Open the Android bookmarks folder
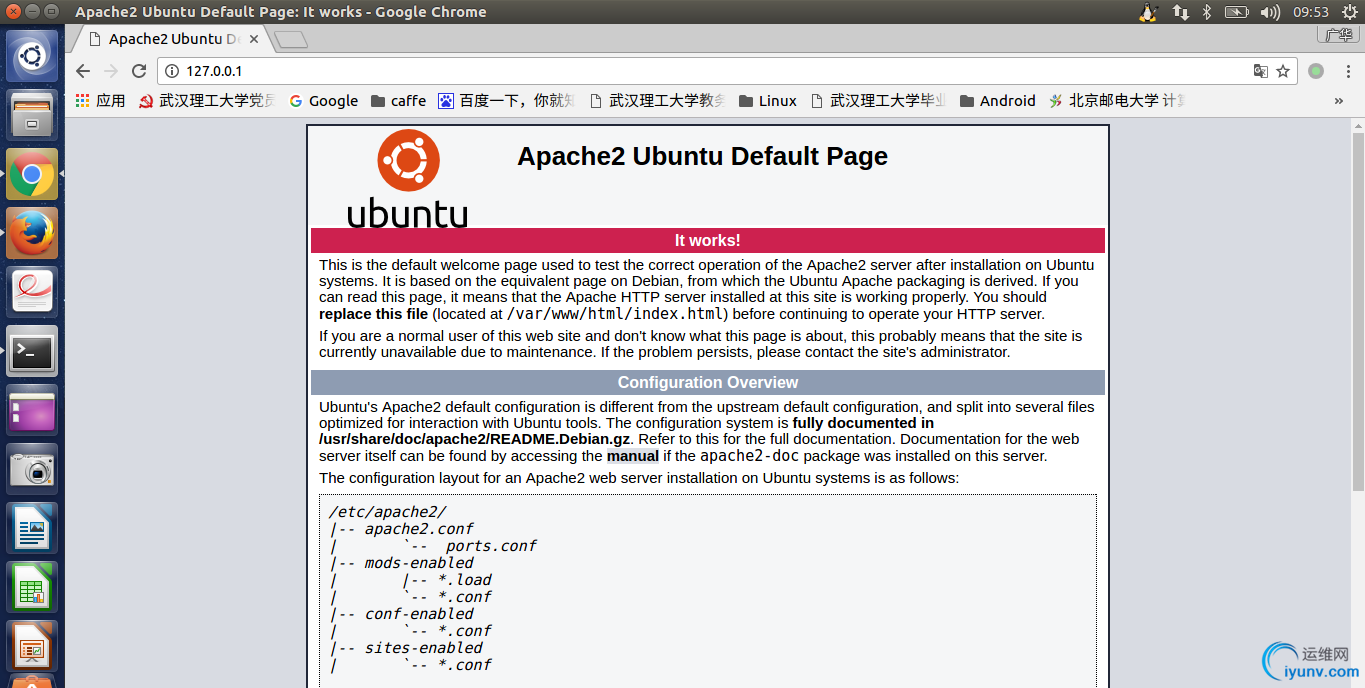The image size is (1365, 688). tap(997, 101)
